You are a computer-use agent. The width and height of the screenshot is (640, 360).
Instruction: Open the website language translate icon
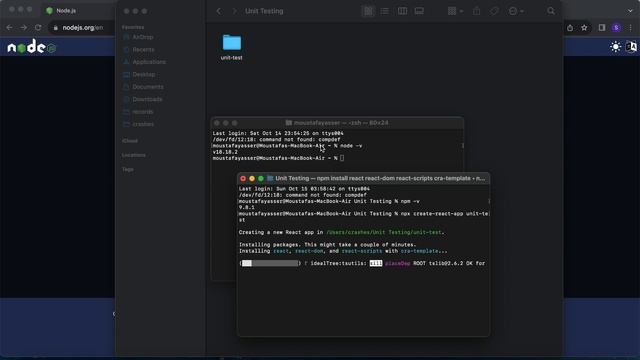[631, 47]
